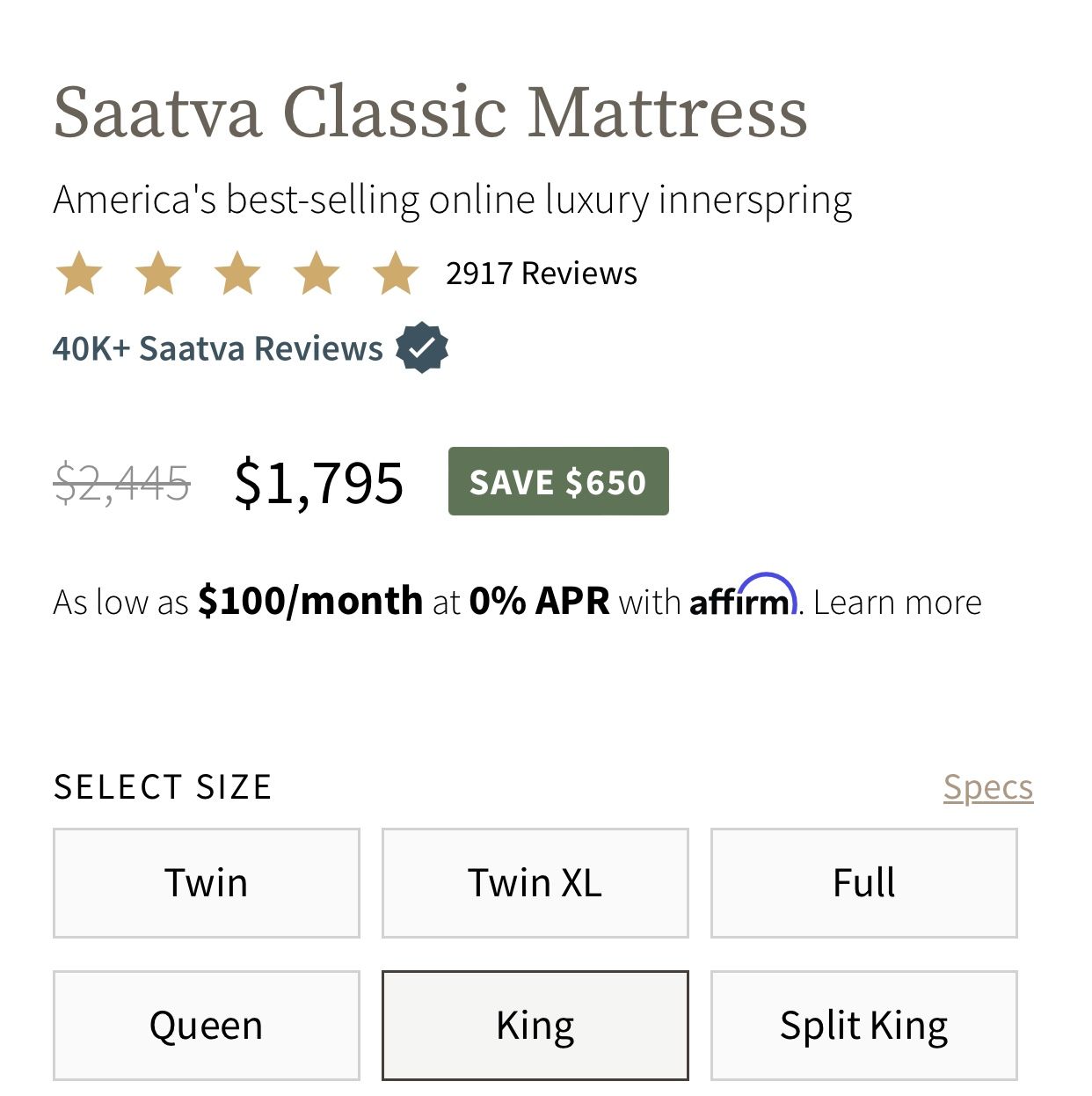Deselect the currently selected King size
The image size is (1092, 1096).
pyautogui.click(x=535, y=1024)
